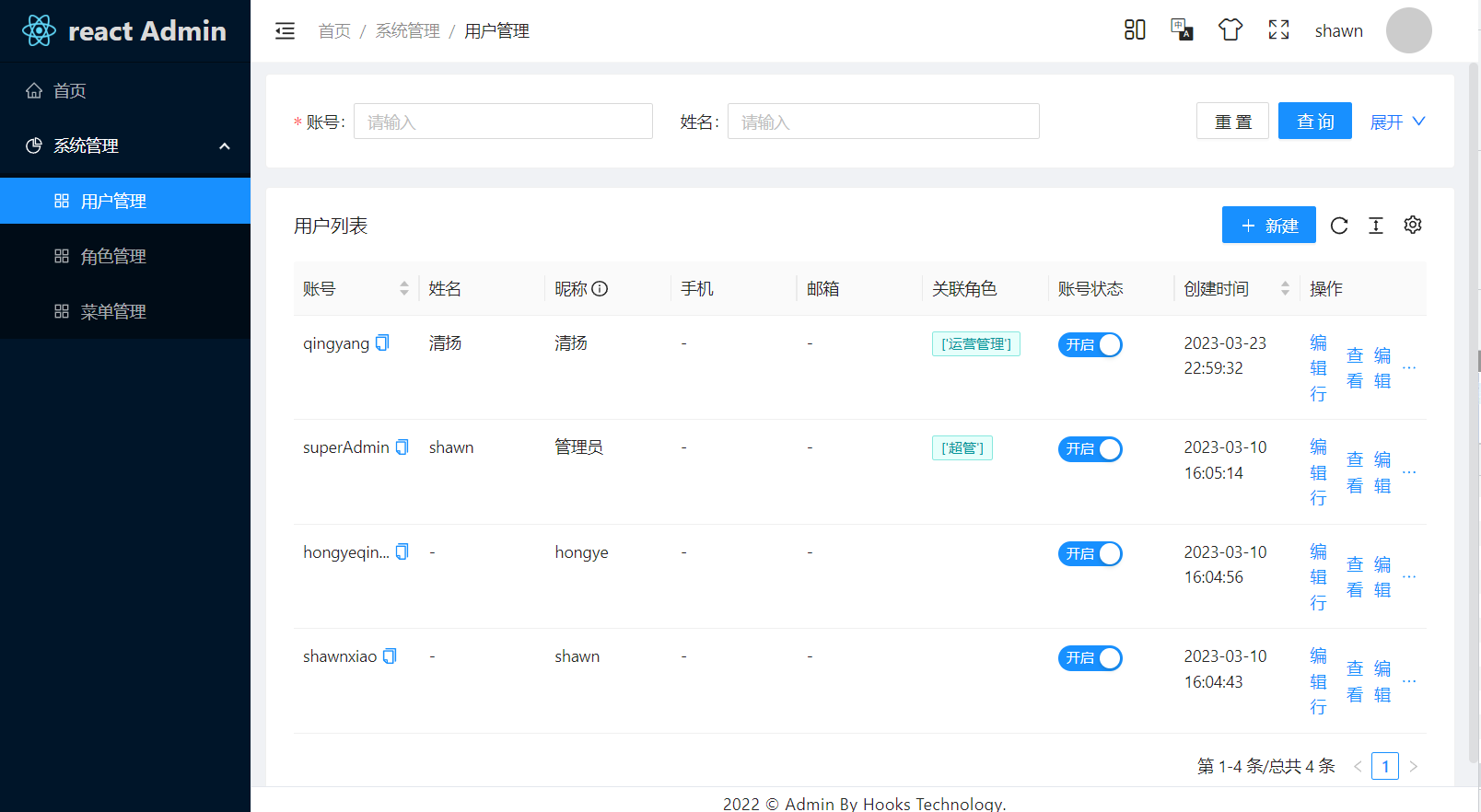Click the 用户列表 table title
Image resolution: width=1481 pixels, height=812 pixels.
[331, 226]
